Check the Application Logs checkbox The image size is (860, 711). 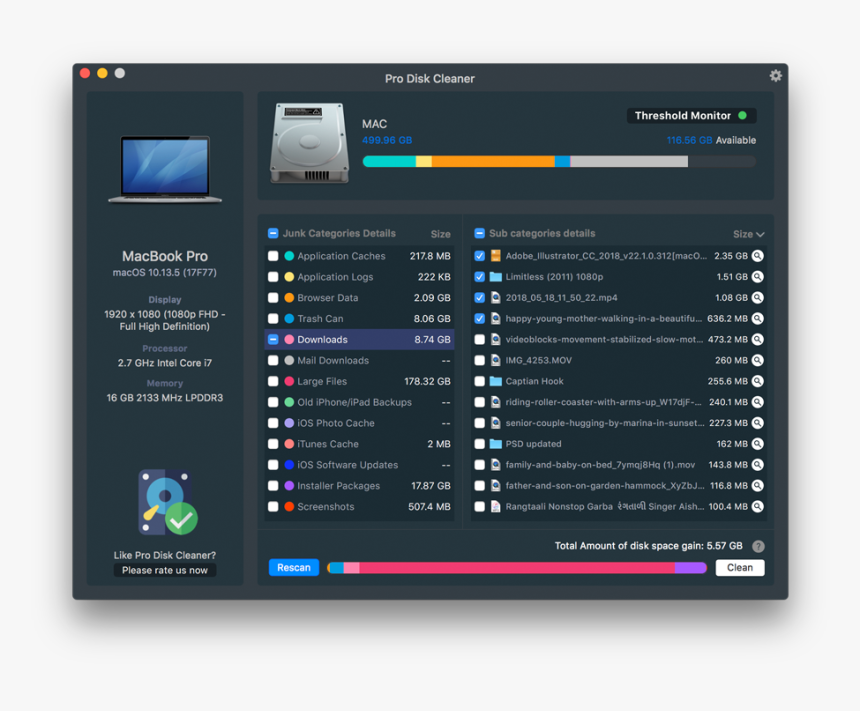pyautogui.click(x=273, y=276)
